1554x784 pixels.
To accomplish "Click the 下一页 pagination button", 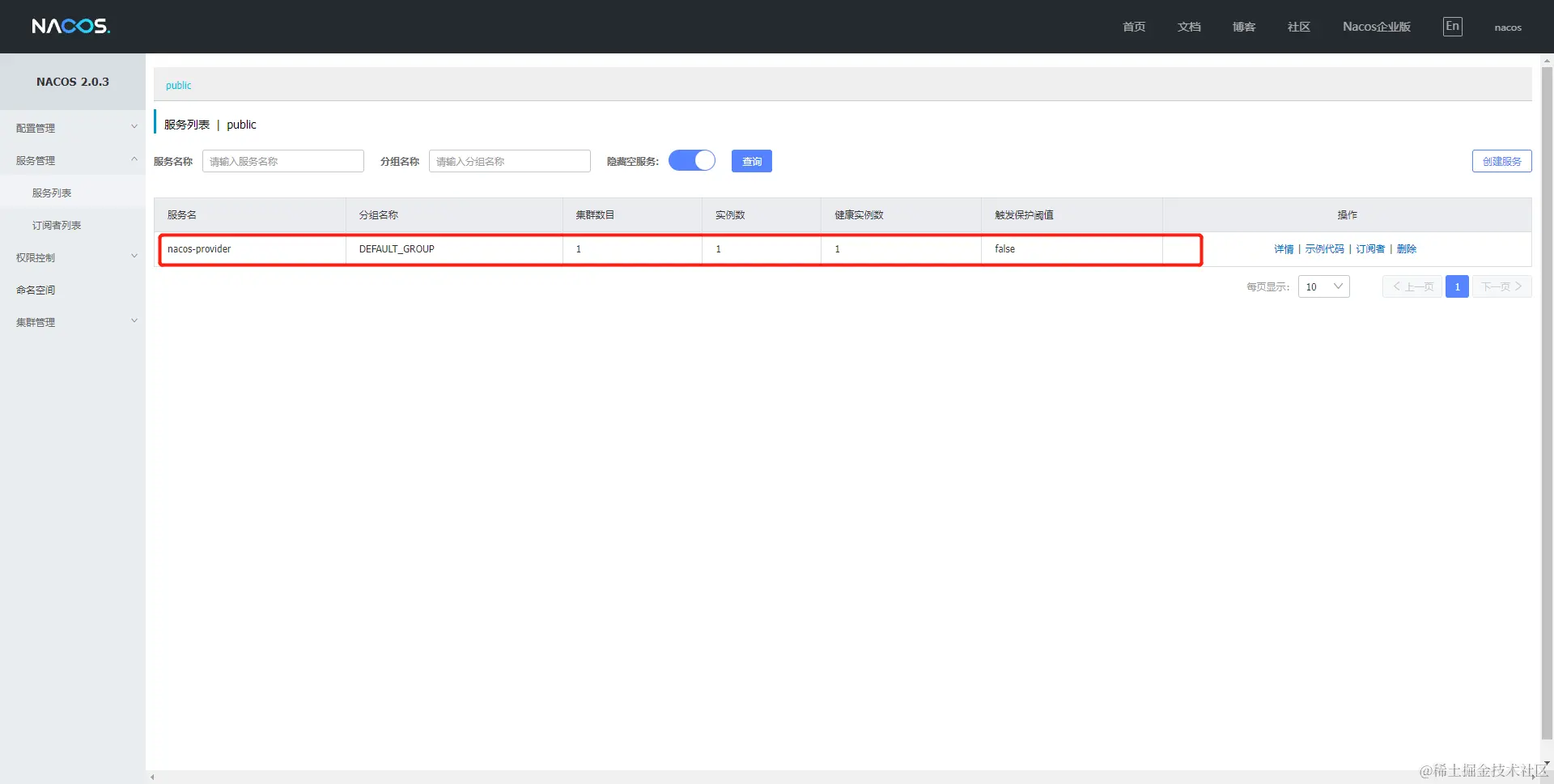I will pyautogui.click(x=1502, y=286).
